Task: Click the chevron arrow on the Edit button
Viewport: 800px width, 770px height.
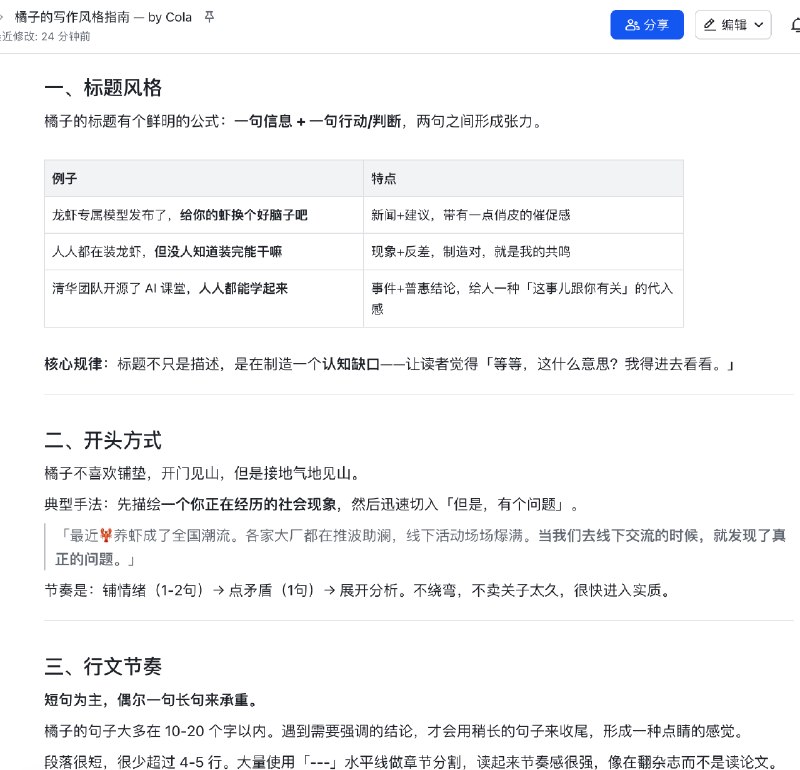Action: 757,25
